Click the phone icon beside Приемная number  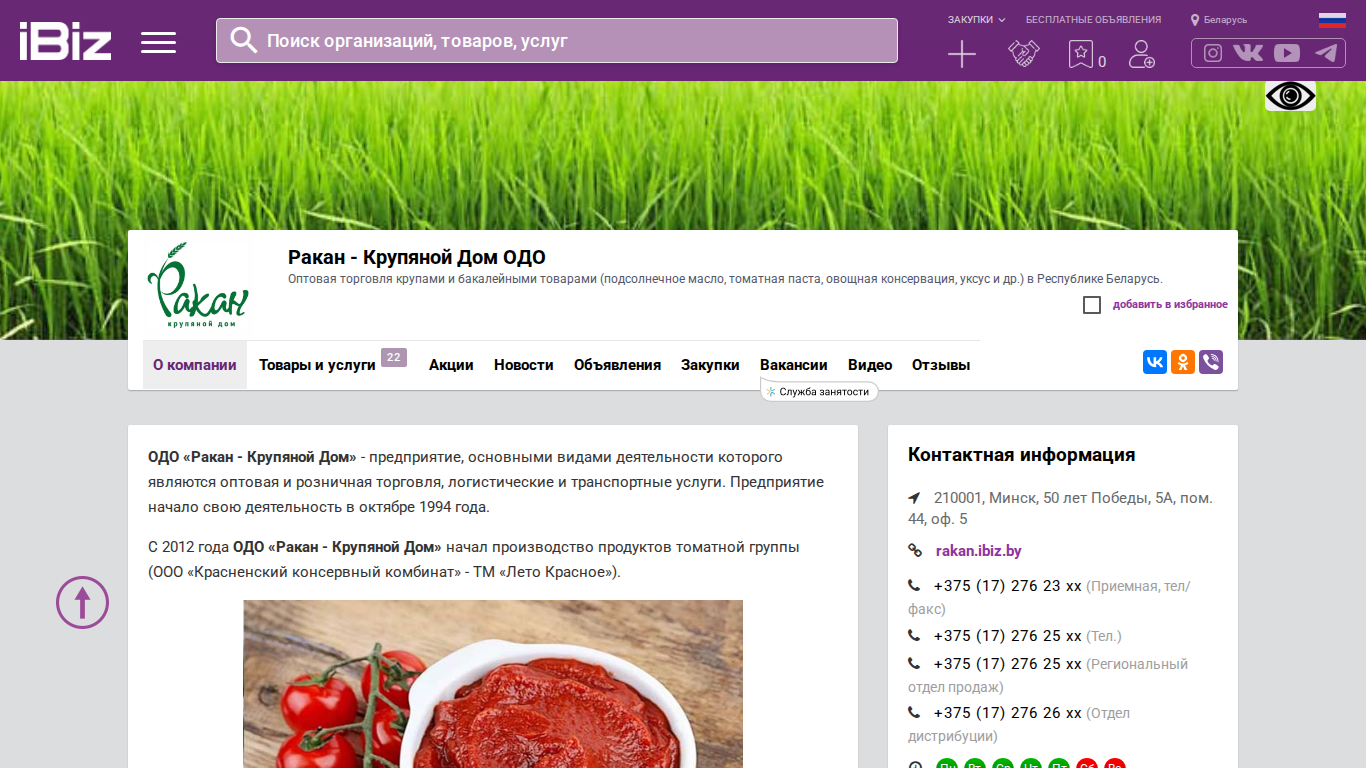coord(914,585)
